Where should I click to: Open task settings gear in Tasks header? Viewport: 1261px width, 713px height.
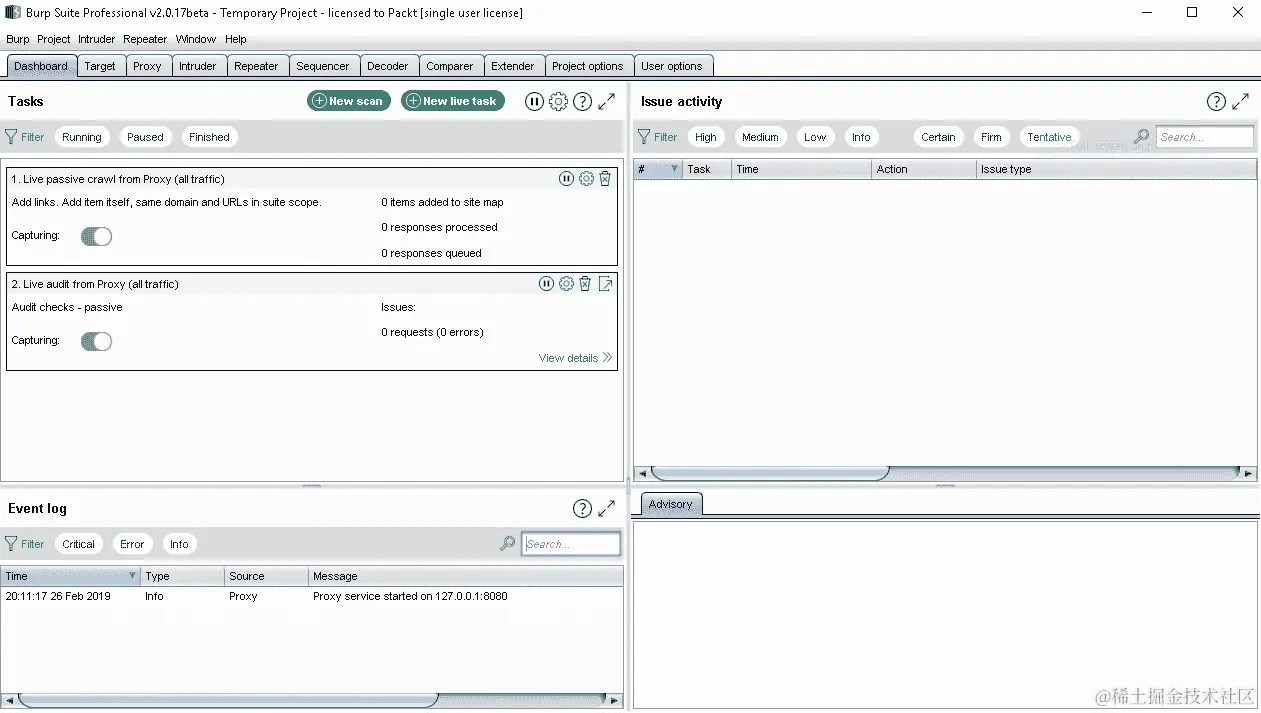click(558, 101)
